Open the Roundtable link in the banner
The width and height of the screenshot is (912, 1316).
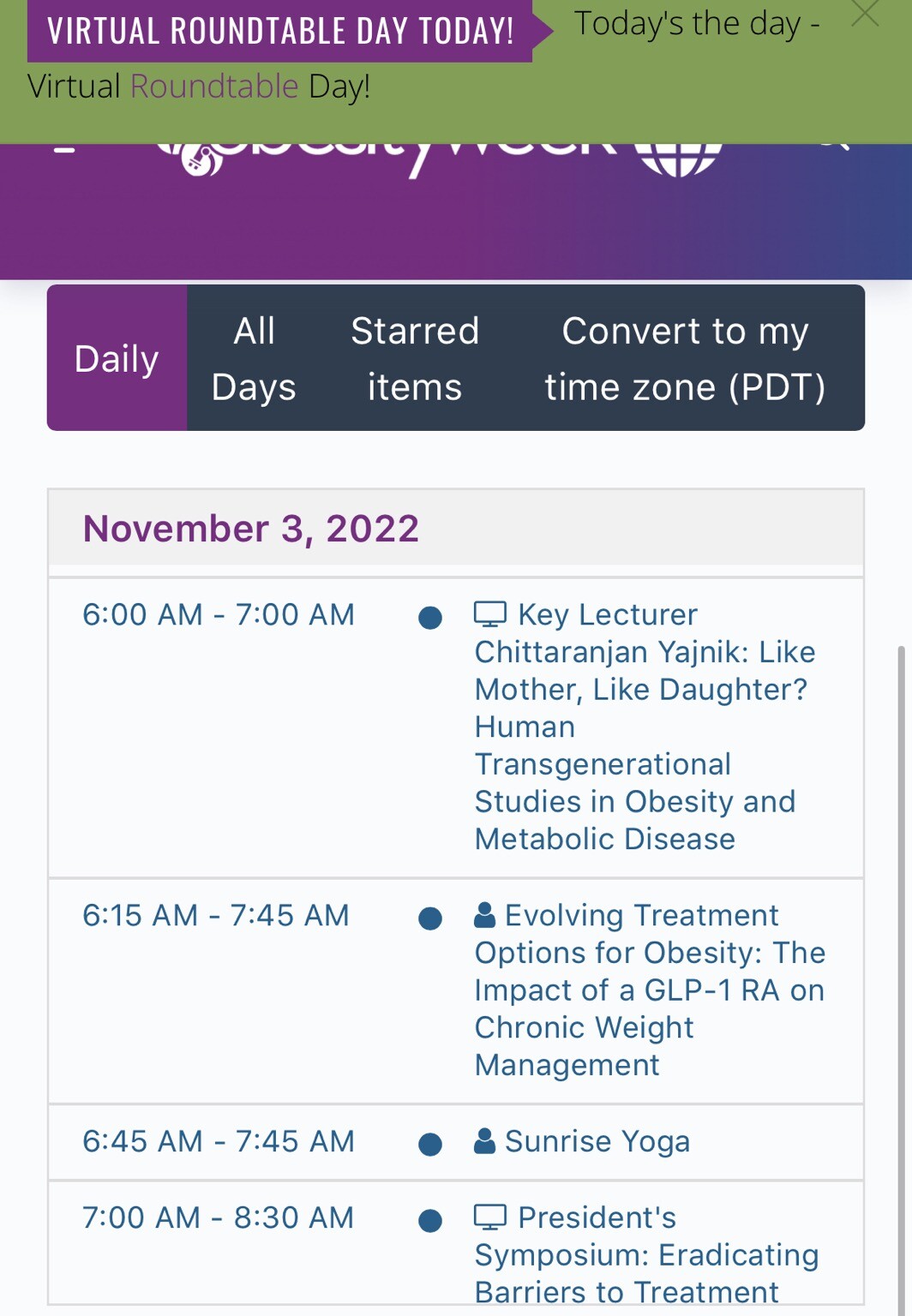pyautogui.click(x=214, y=87)
